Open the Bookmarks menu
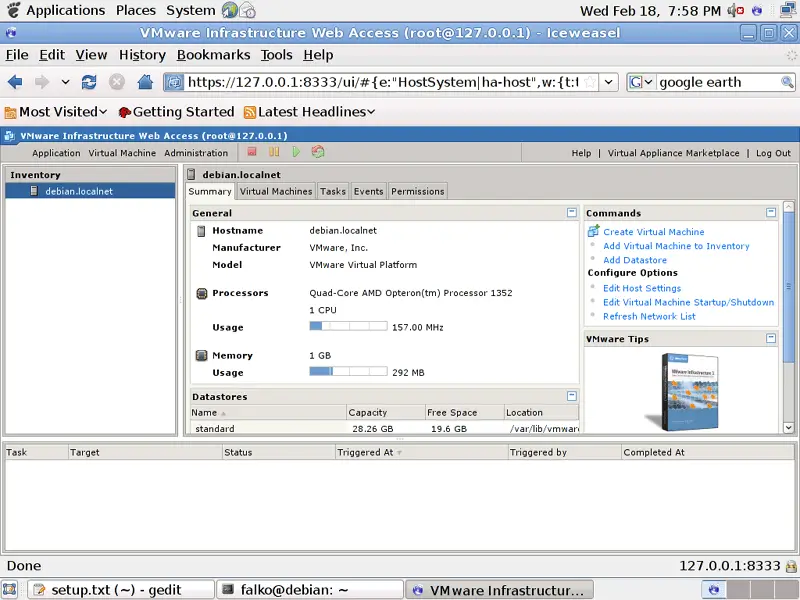800x600 pixels. click(x=213, y=55)
